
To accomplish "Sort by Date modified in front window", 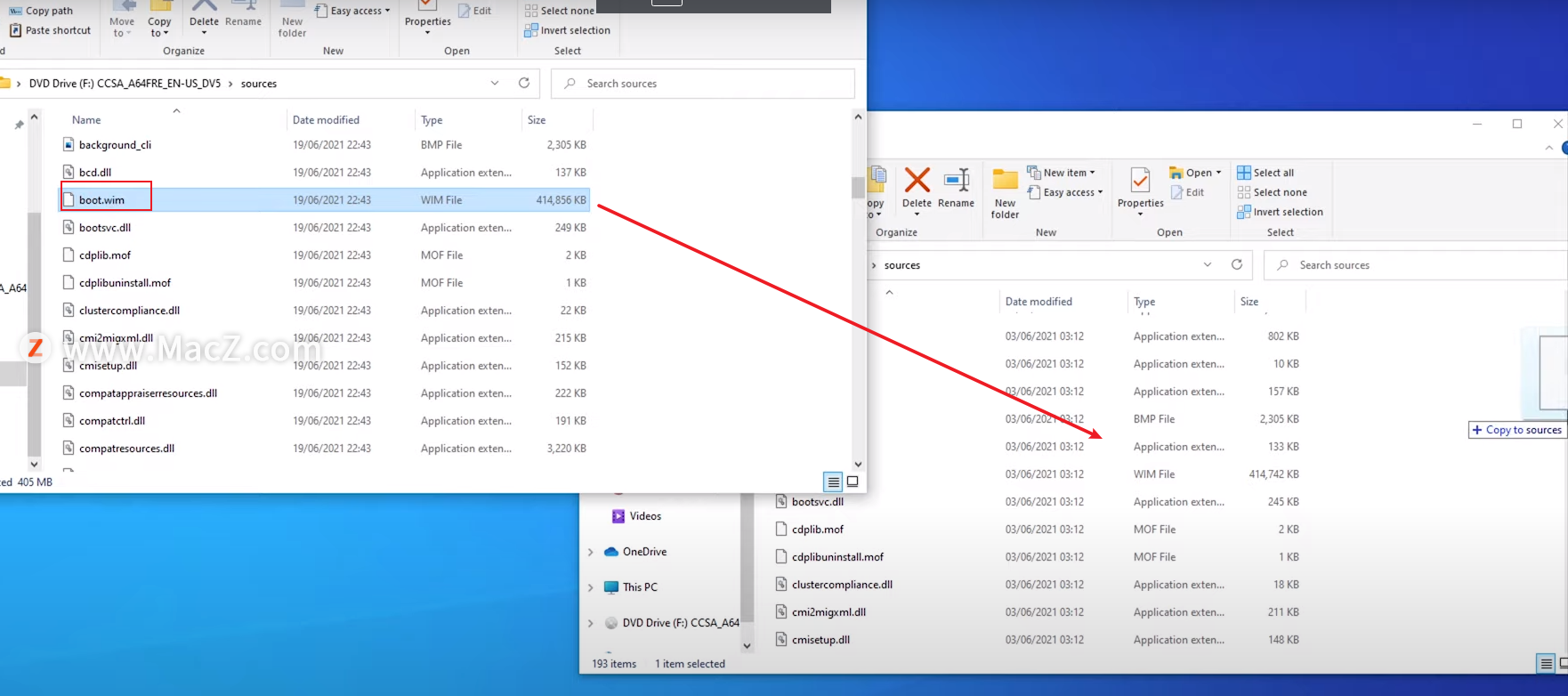I will coord(326,120).
